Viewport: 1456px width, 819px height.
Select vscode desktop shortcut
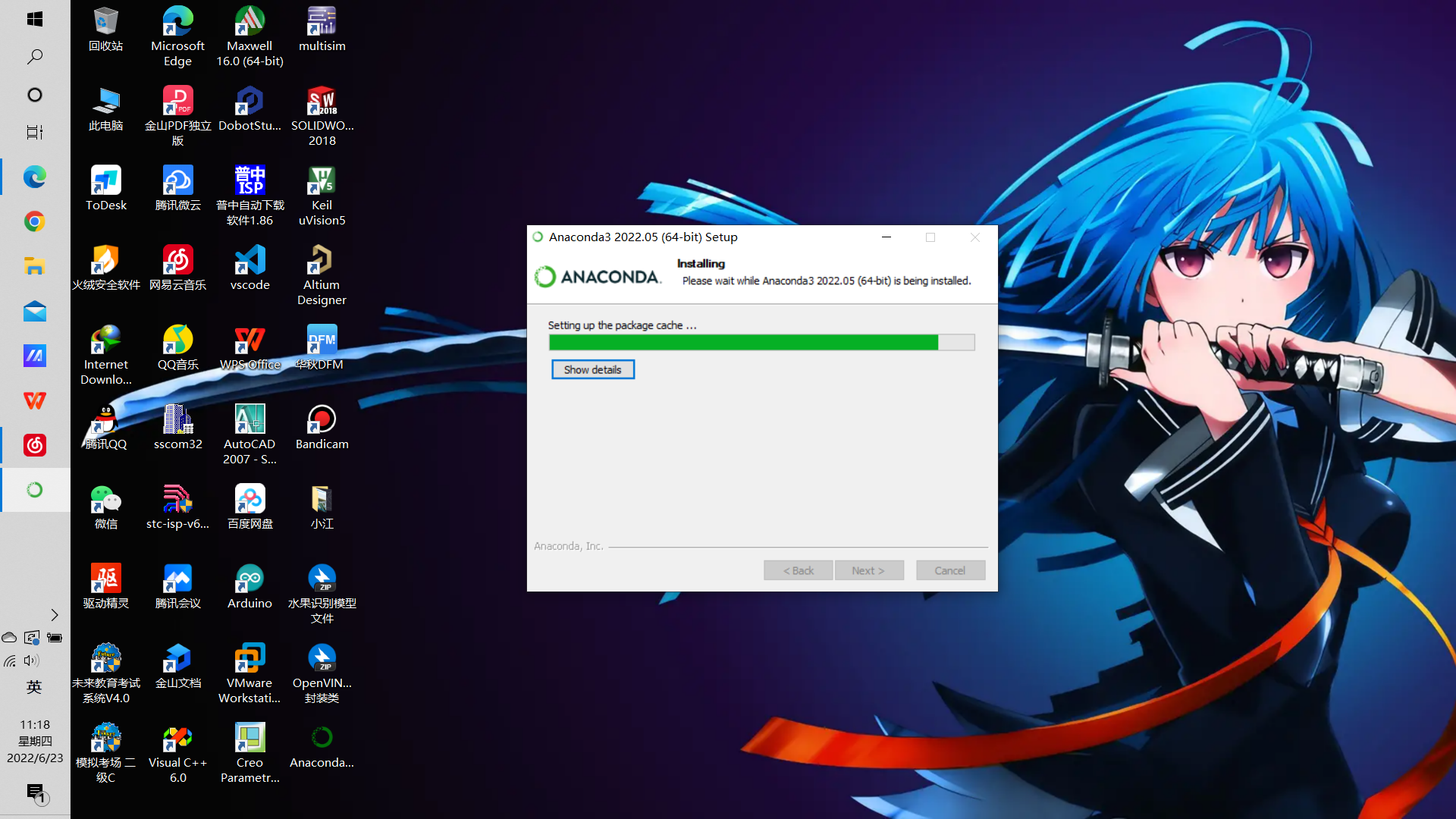[x=249, y=269]
